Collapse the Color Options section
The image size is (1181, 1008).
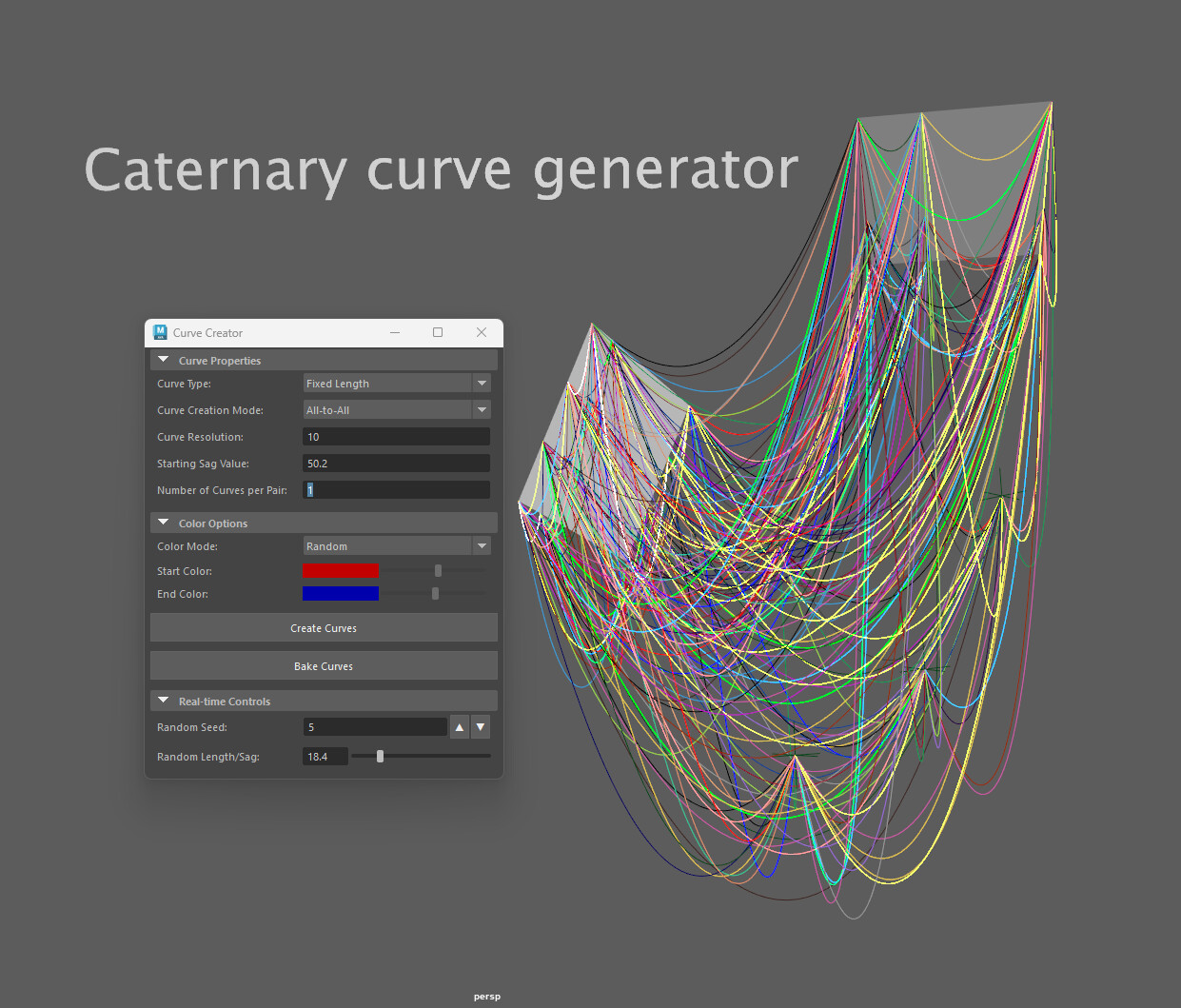pyautogui.click(x=163, y=523)
